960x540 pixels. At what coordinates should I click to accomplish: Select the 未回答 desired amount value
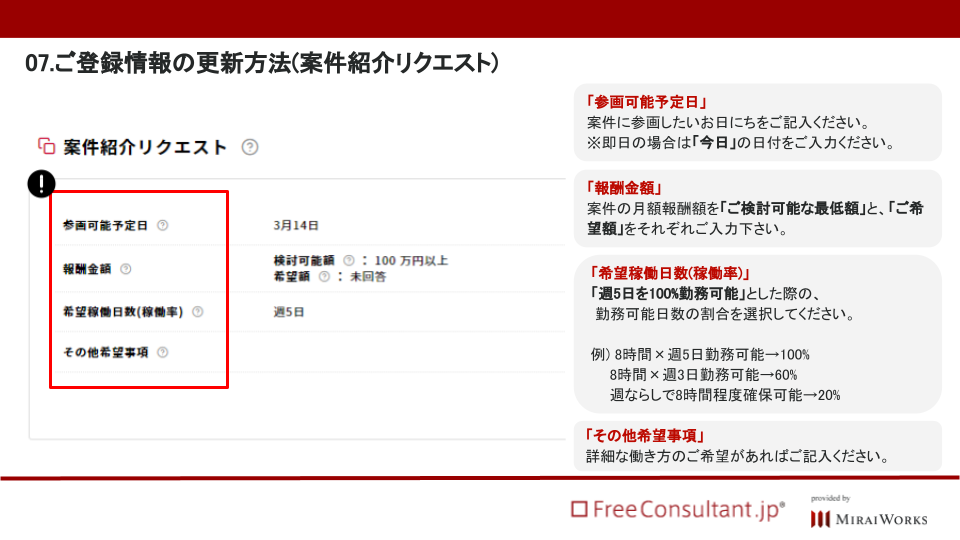tap(368, 277)
